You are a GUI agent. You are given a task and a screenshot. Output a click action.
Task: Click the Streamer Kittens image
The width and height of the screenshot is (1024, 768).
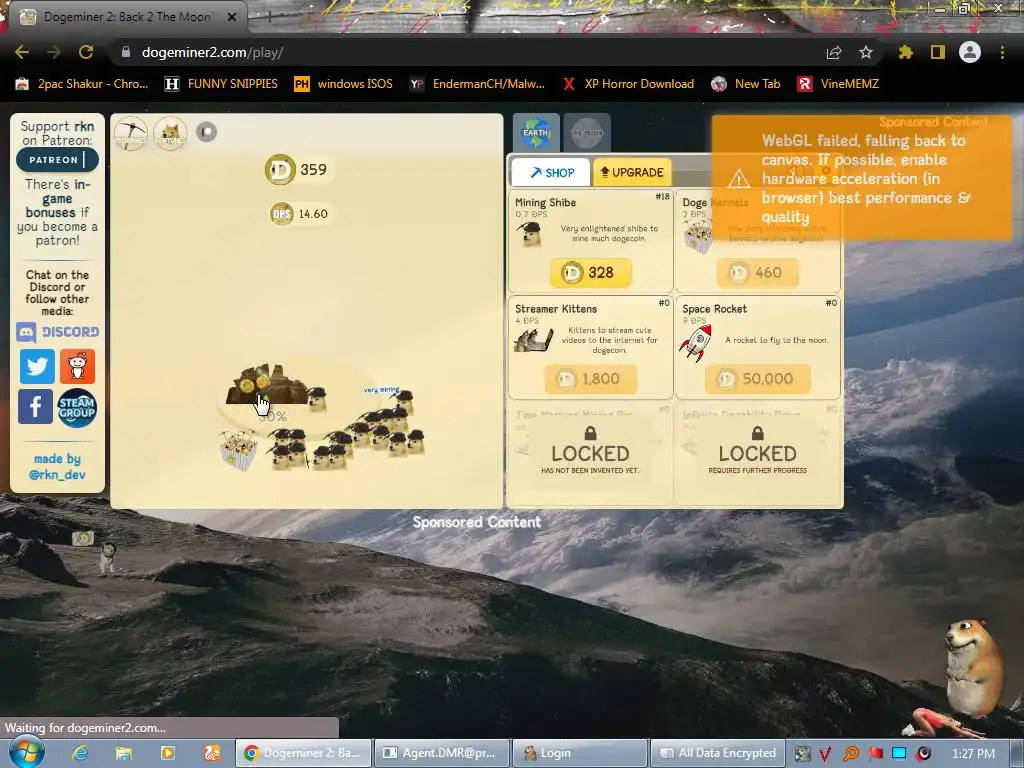tap(534, 340)
